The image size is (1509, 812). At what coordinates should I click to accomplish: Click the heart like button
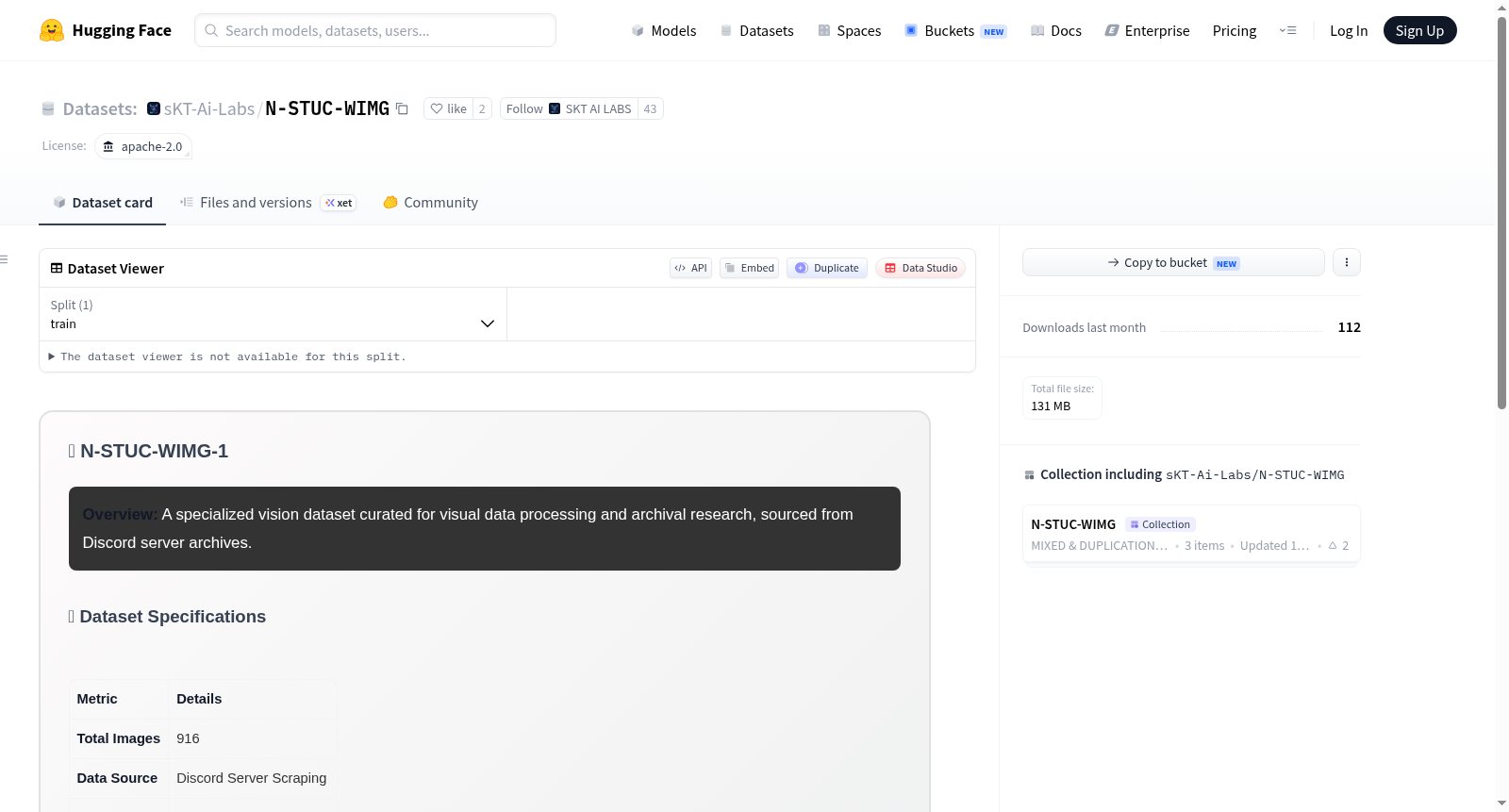click(x=448, y=108)
